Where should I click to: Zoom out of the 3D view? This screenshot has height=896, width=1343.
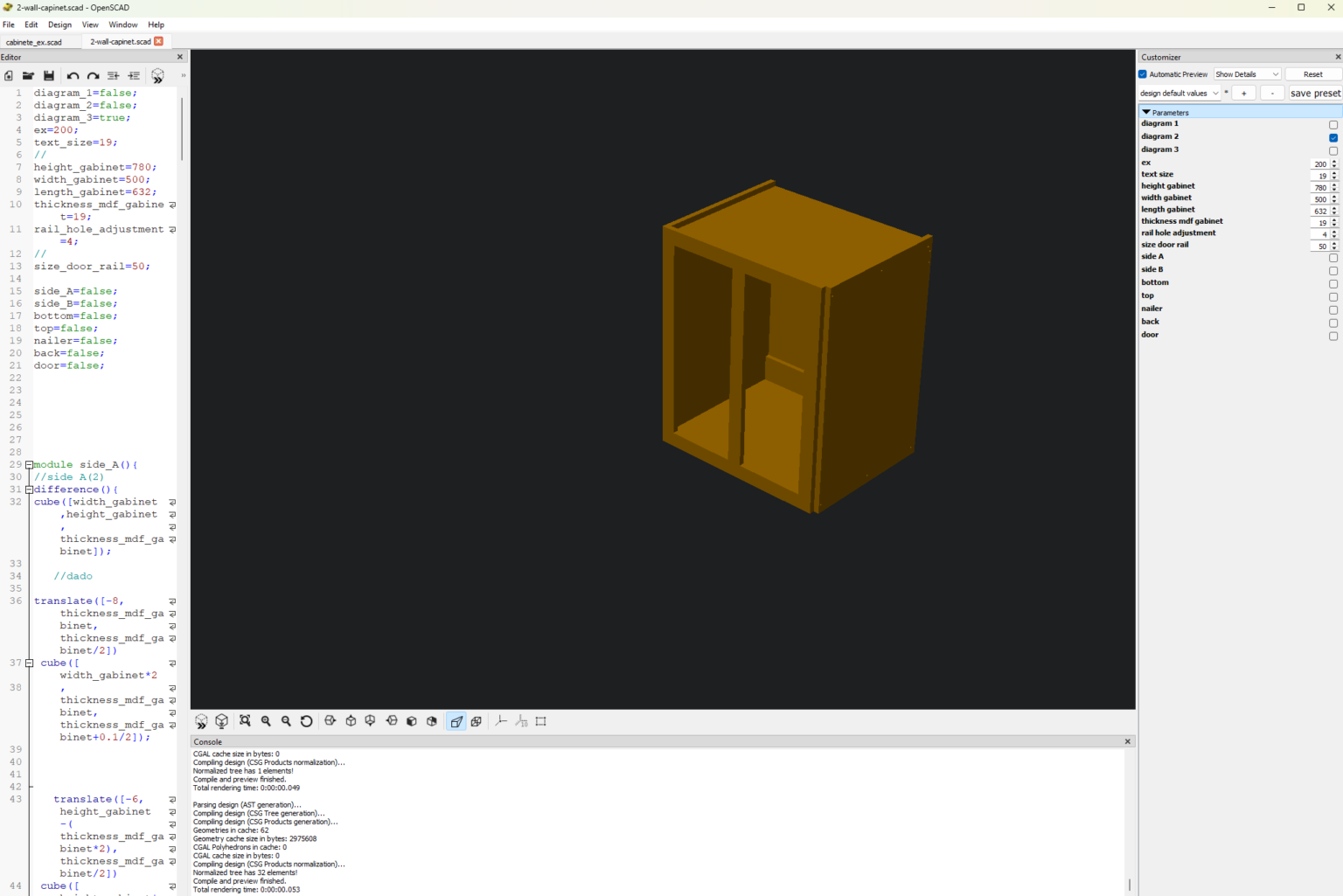click(286, 721)
